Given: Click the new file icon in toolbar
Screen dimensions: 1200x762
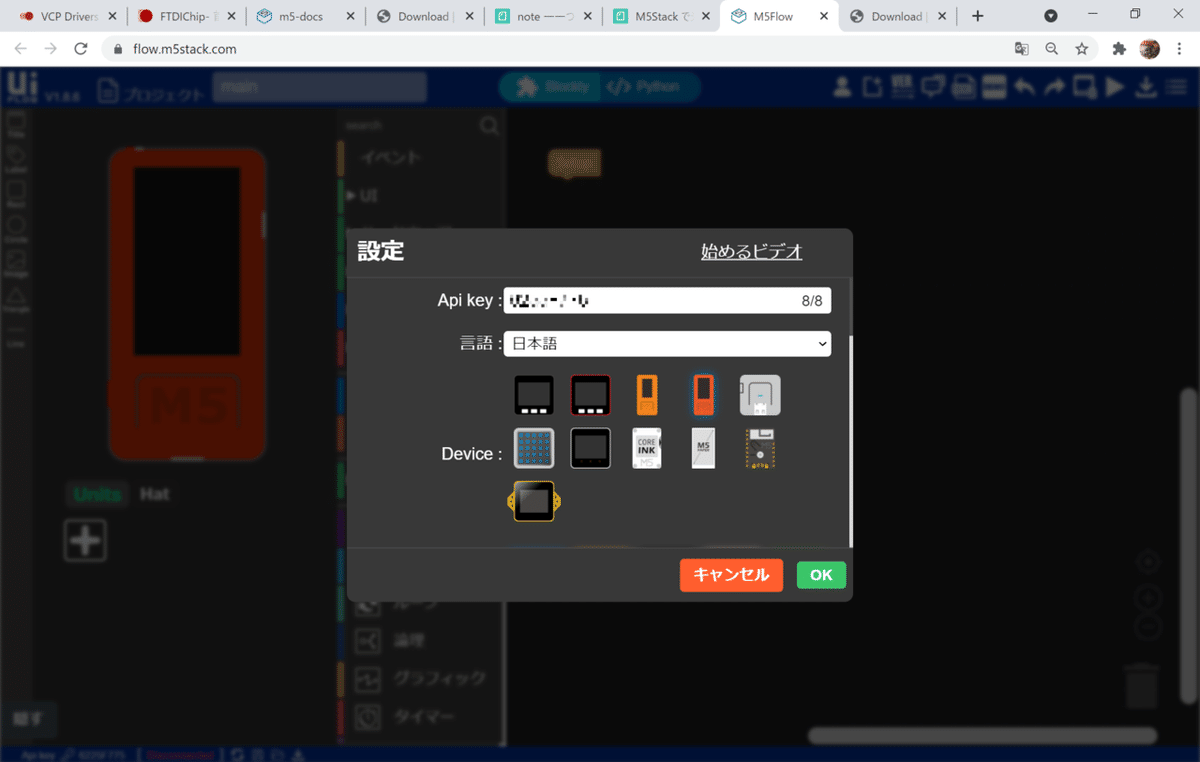Looking at the screenshot, I should (873, 88).
